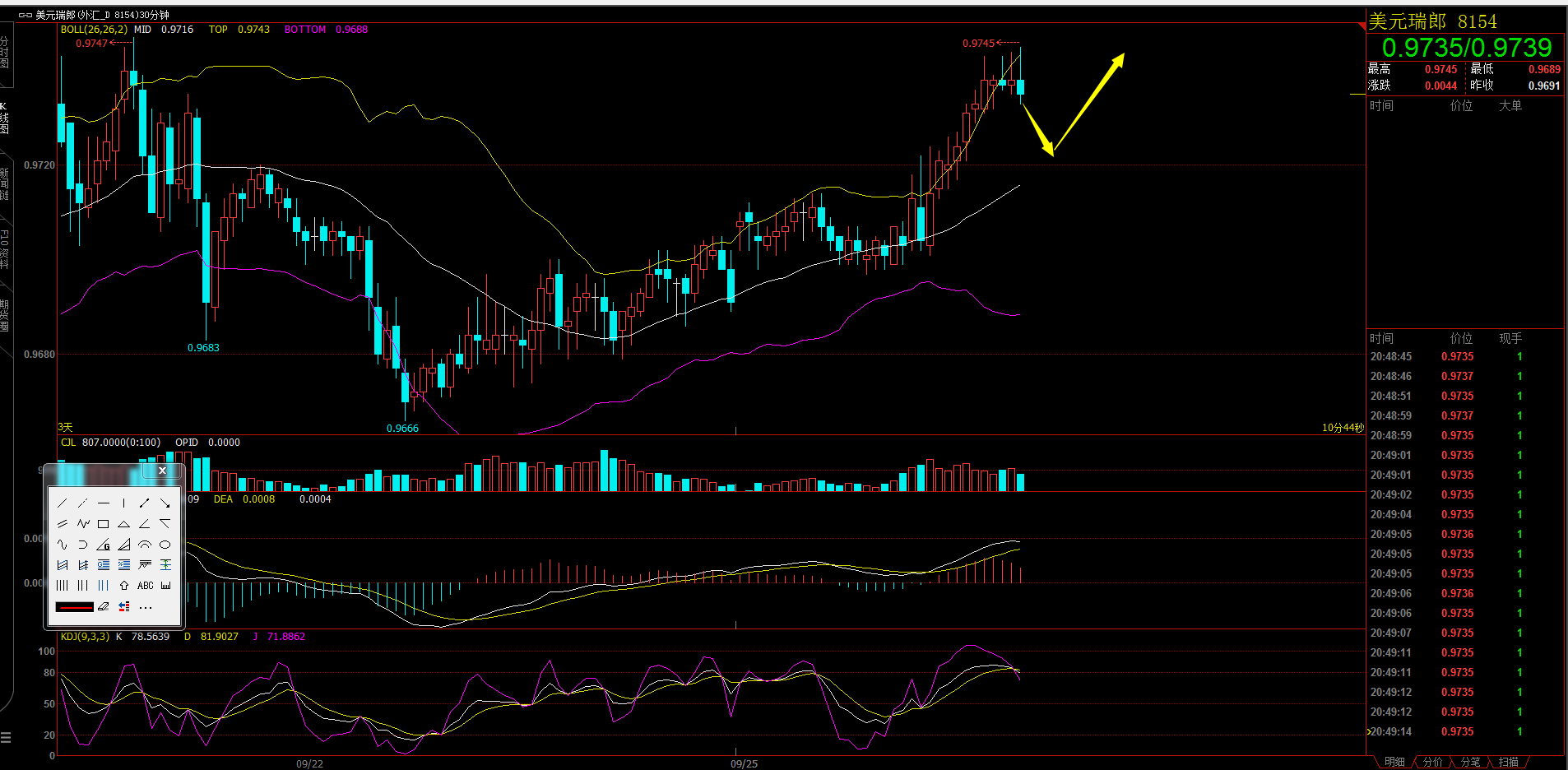Select the rectangle drawing tool
Viewport: 1568px width, 770px height.
pyautogui.click(x=104, y=523)
